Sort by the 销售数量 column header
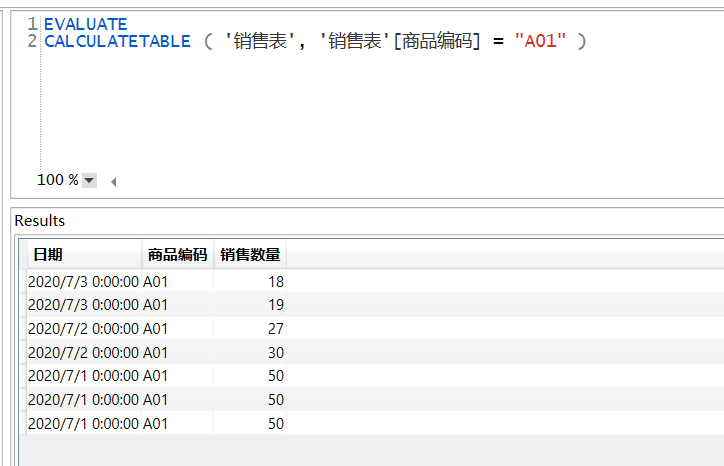This screenshot has height=466, width=724. pos(250,254)
